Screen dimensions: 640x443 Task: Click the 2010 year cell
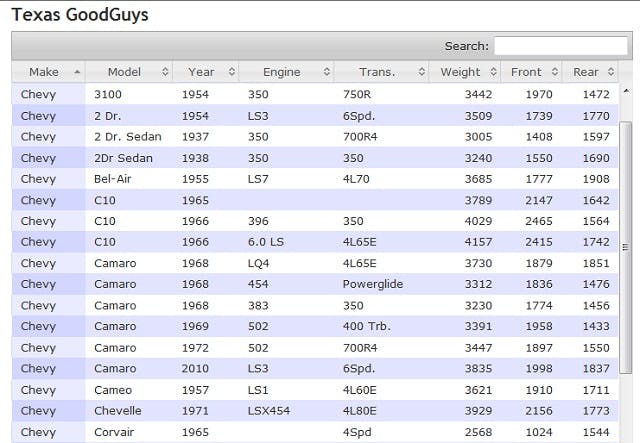[198, 369]
